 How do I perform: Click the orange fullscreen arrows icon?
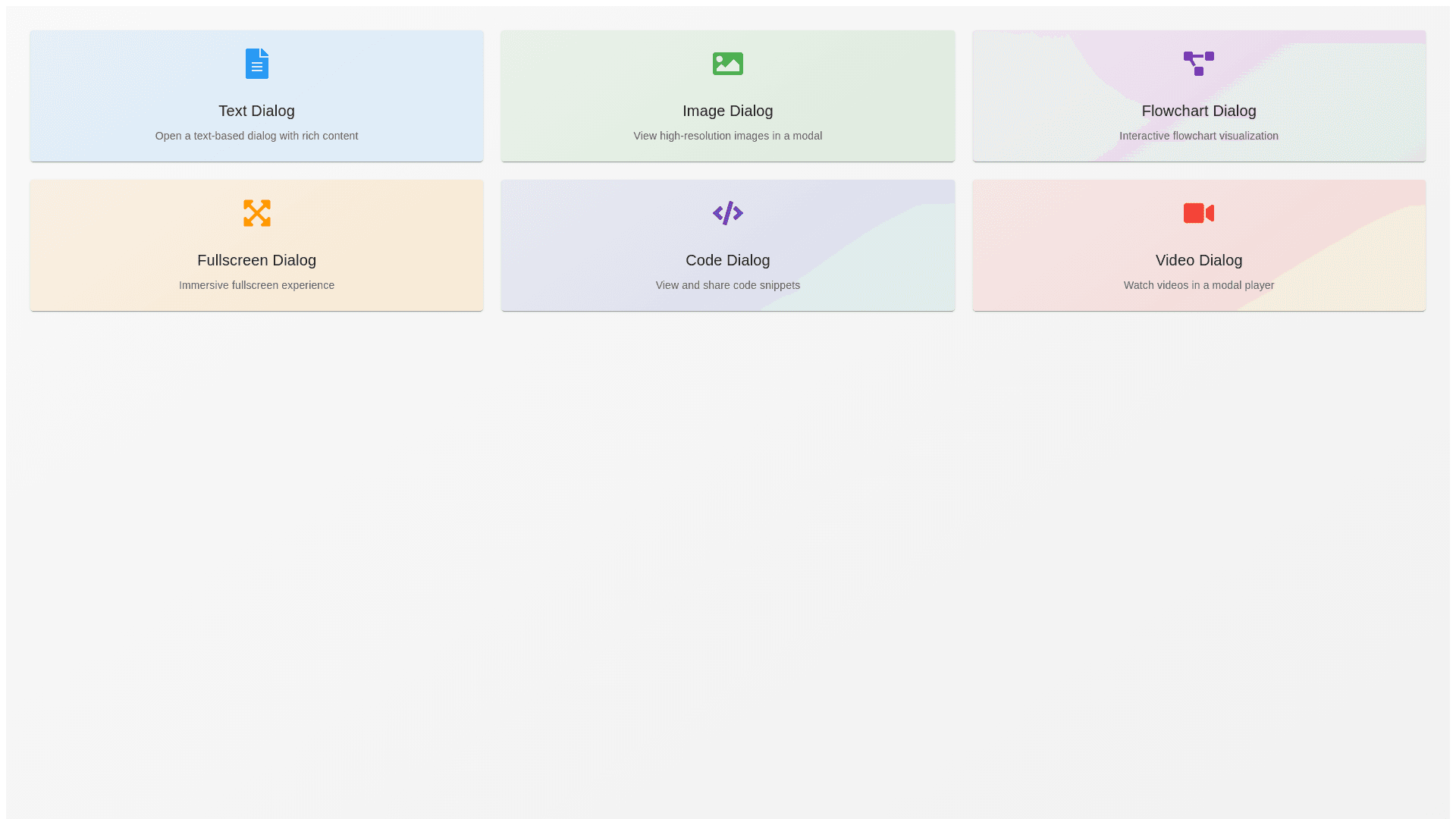tap(256, 213)
